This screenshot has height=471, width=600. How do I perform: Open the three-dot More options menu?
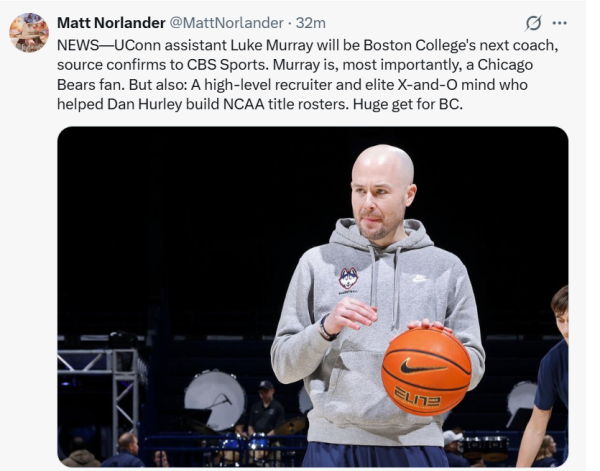[559, 23]
